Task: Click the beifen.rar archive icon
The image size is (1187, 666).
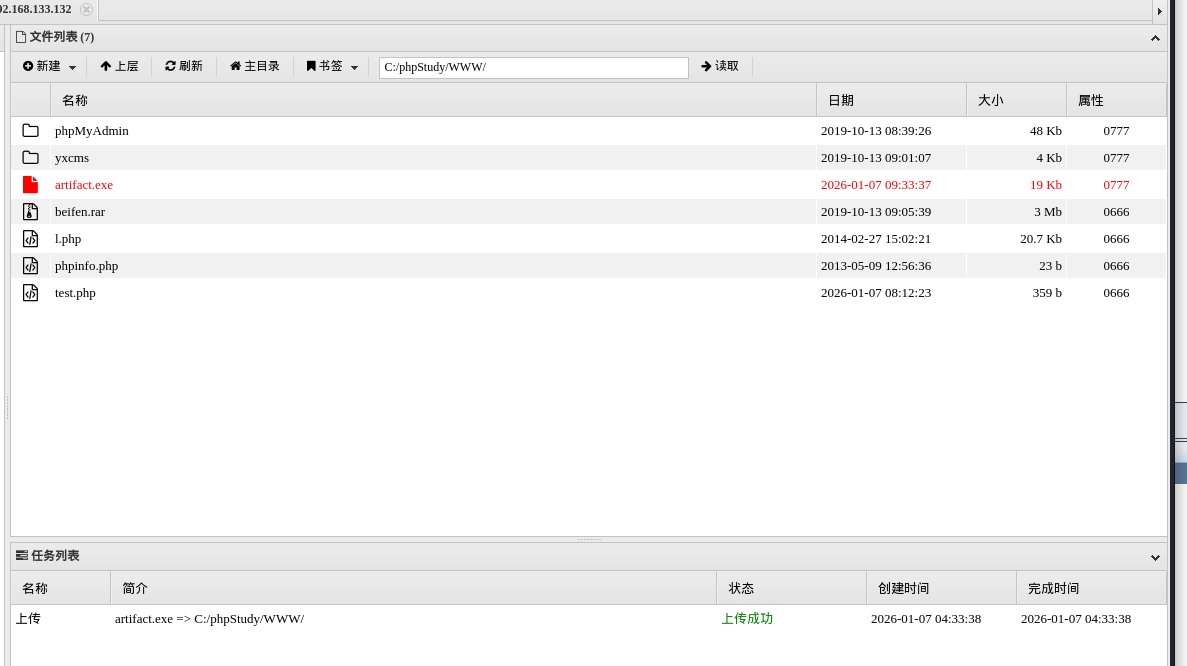Action: (x=30, y=212)
